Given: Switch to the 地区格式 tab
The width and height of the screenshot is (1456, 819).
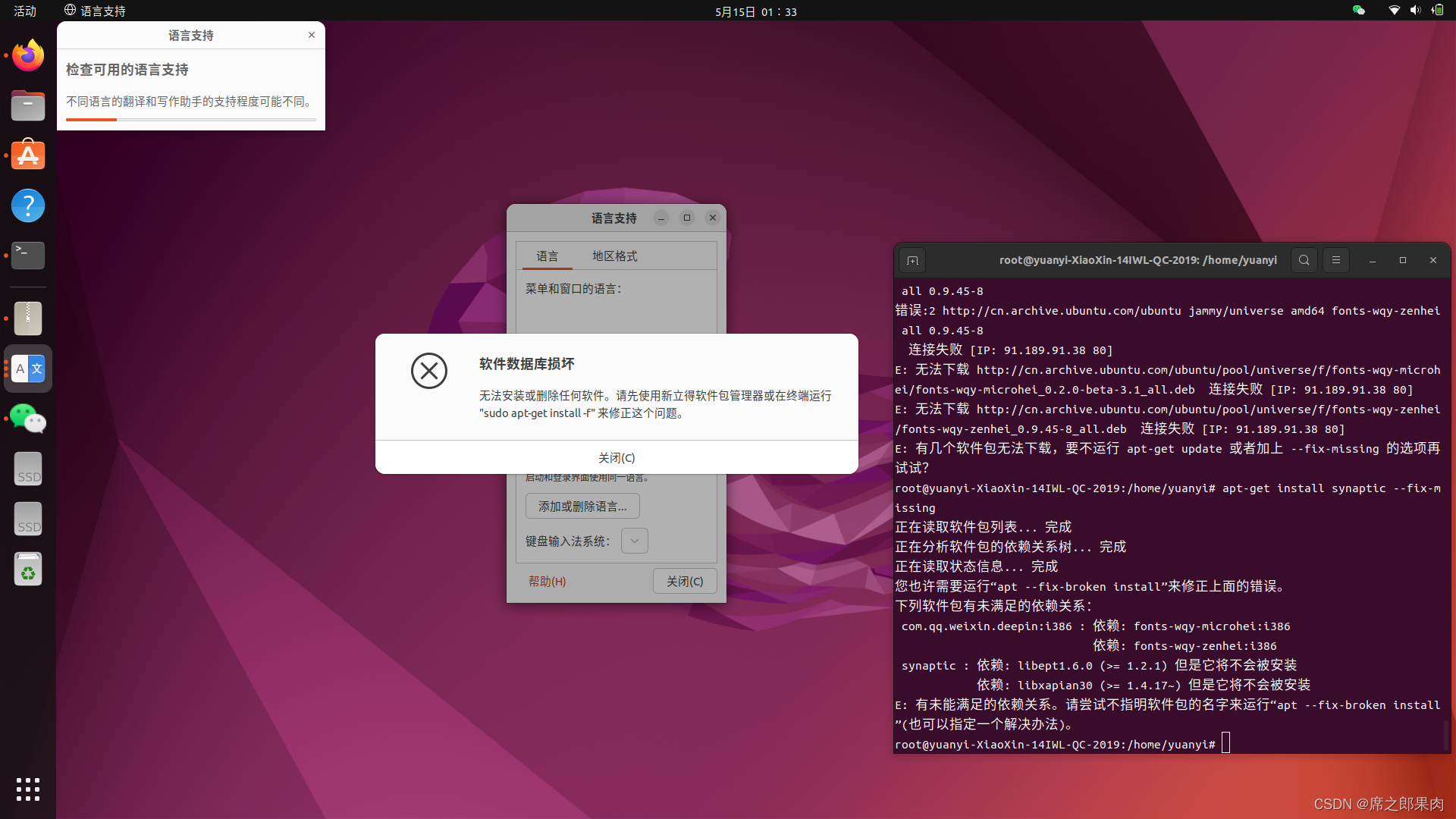Looking at the screenshot, I should pyautogui.click(x=615, y=256).
